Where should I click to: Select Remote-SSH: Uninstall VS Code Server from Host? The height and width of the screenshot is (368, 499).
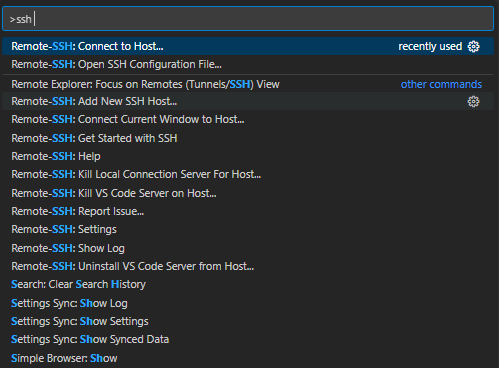(x=248, y=266)
